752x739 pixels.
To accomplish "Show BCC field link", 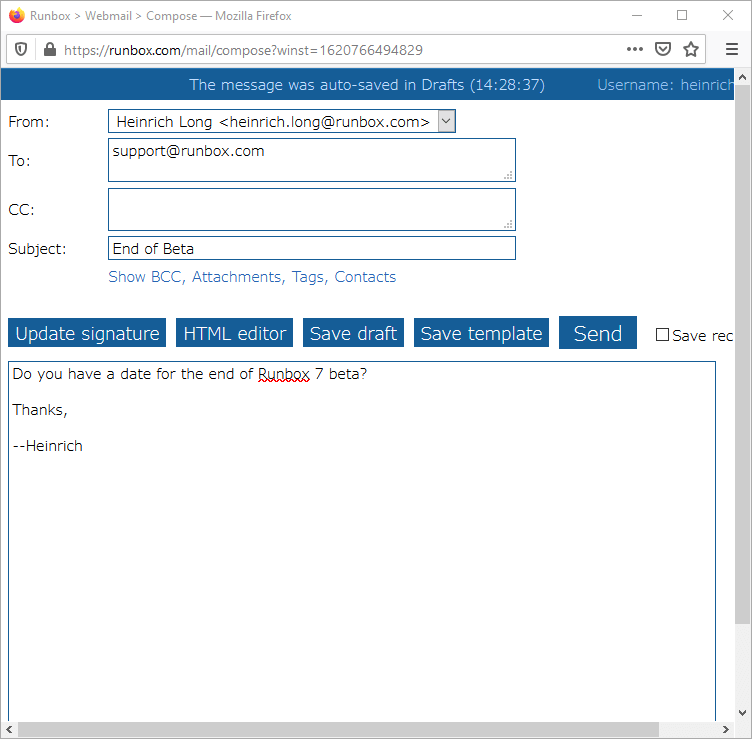I will pyautogui.click(x=146, y=277).
